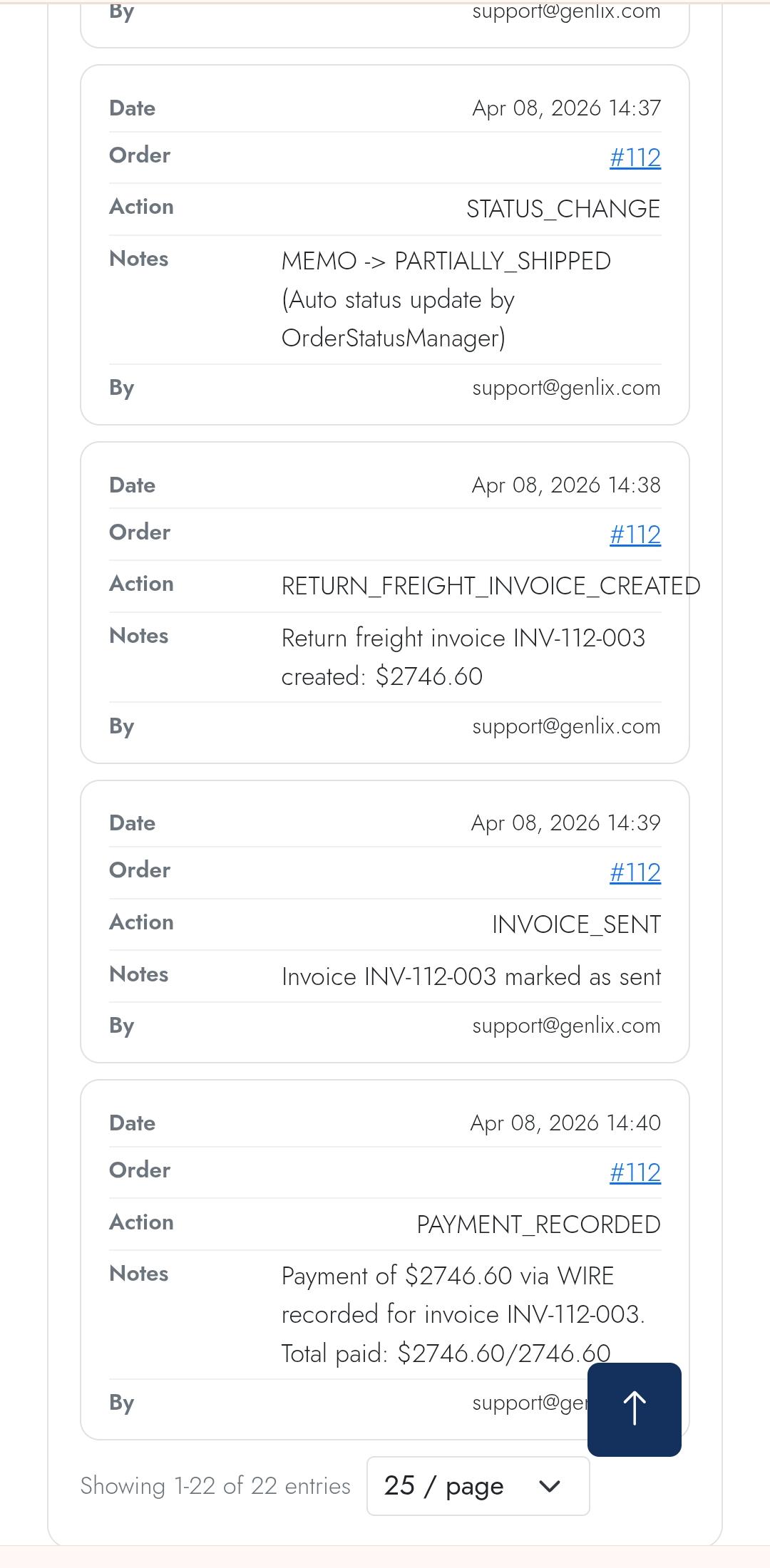Open order #112 link in PAYMENT_RECORDED entry
The image size is (770, 1568).
tap(635, 1172)
